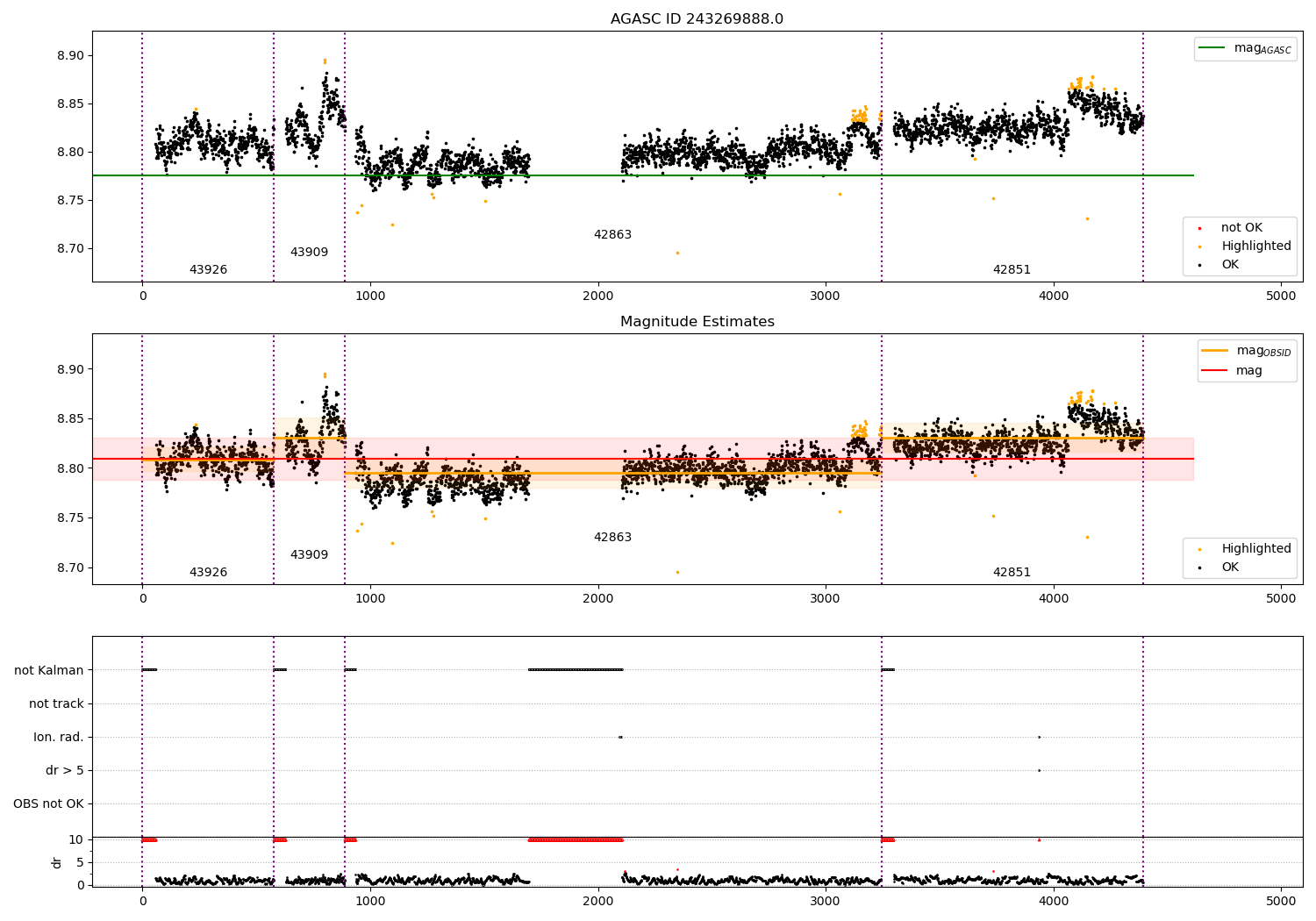Viewport: 1316px width, 921px height.
Task: Click OBSID label 42863 in the AGASC ID plot
Action: click(x=612, y=235)
